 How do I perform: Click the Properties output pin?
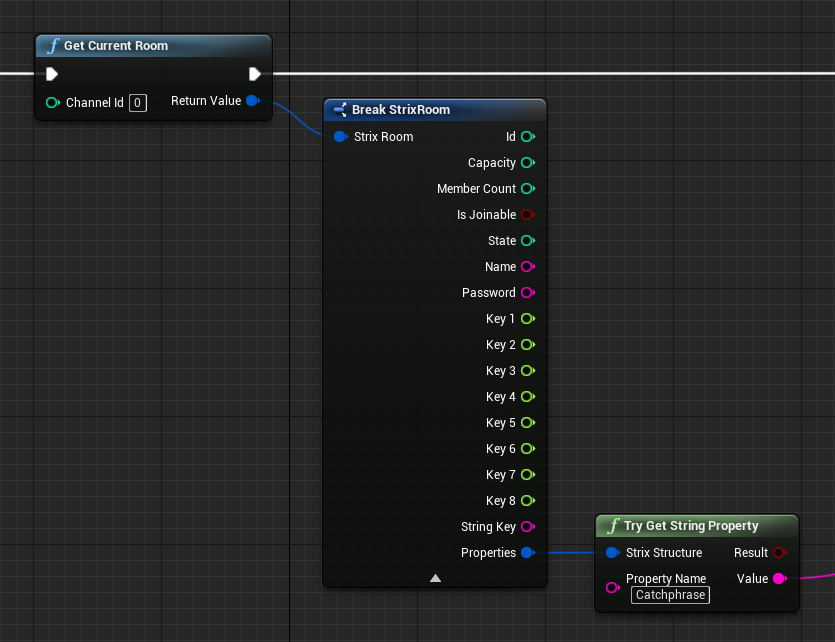(x=528, y=553)
